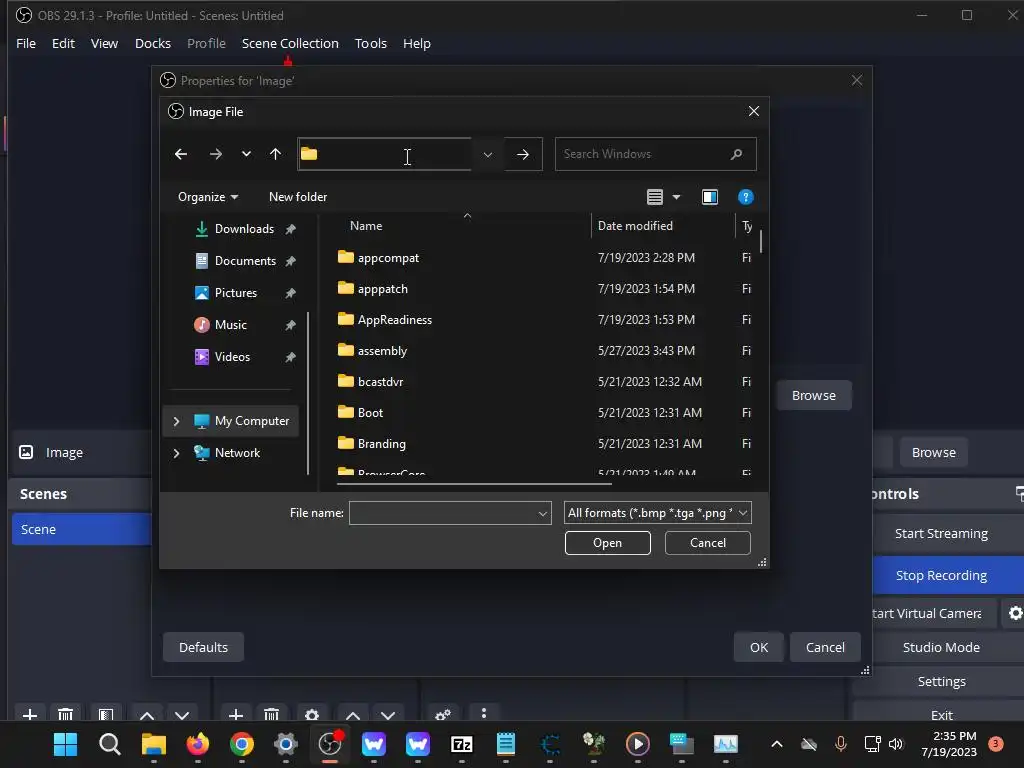
Task: Expand Network in navigation pane
Action: click(x=176, y=453)
